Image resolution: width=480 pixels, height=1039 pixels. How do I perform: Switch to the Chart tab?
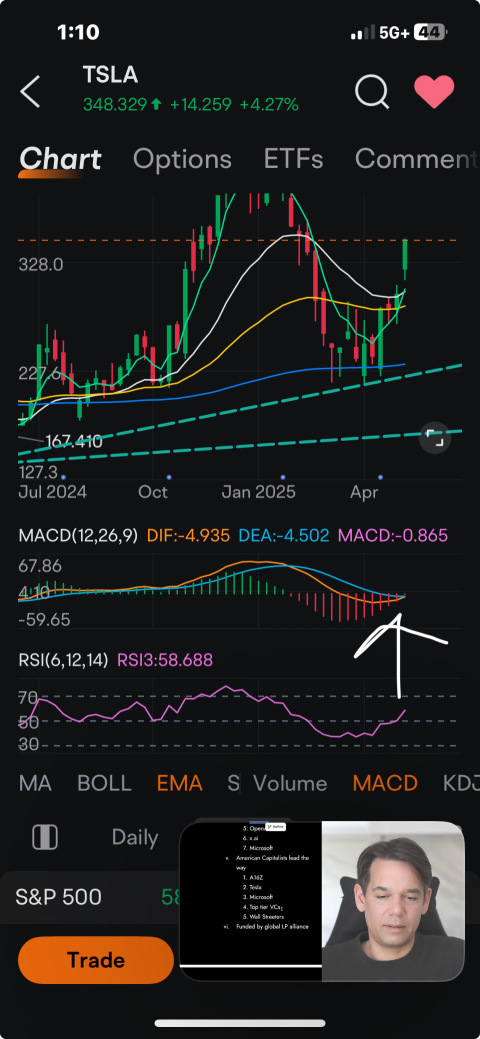point(60,159)
